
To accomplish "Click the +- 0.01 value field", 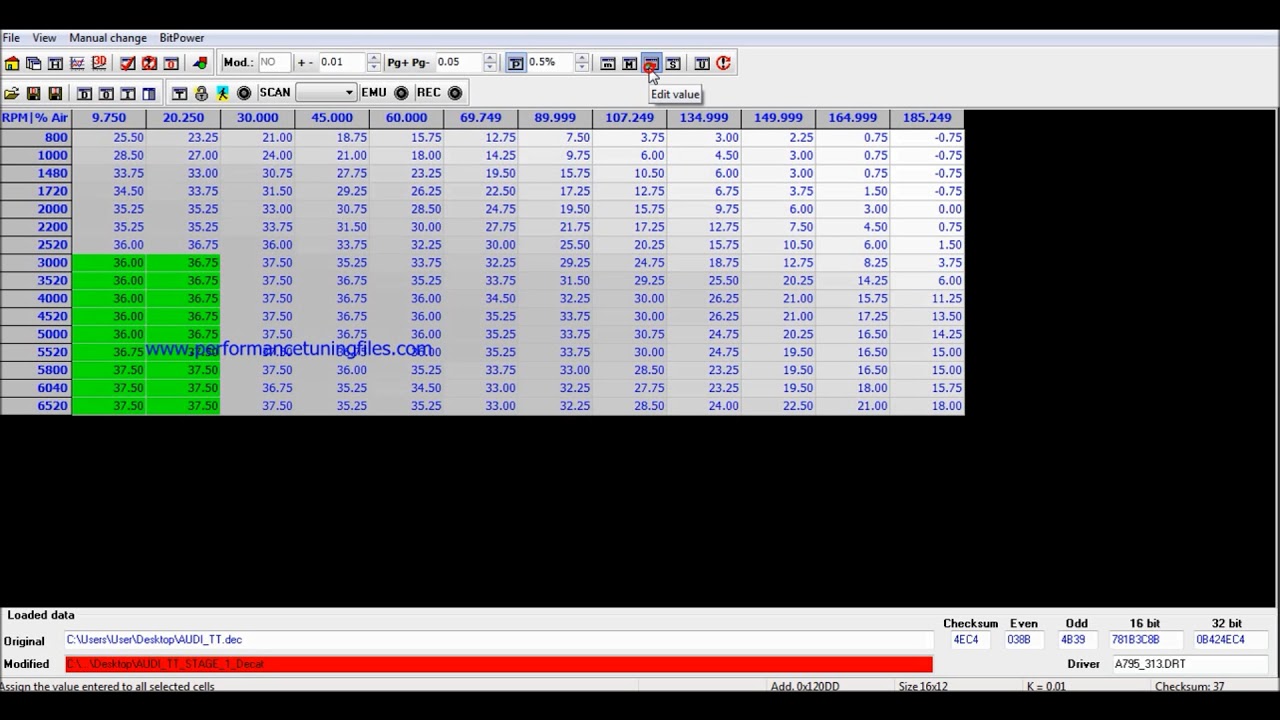I will click(343, 62).
